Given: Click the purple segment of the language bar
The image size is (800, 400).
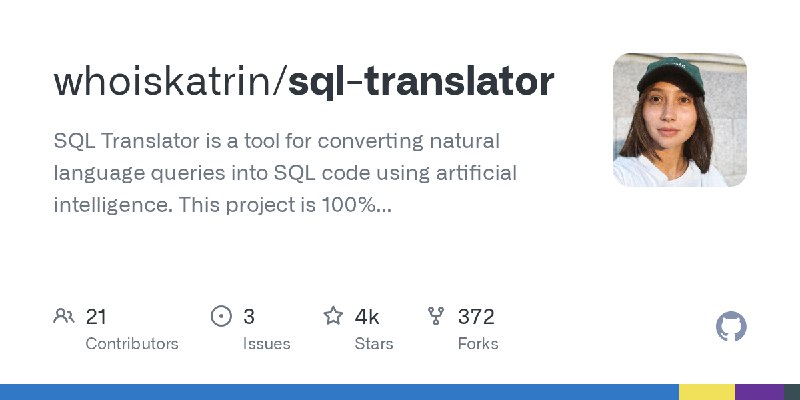Looking at the screenshot, I should pos(760,392).
